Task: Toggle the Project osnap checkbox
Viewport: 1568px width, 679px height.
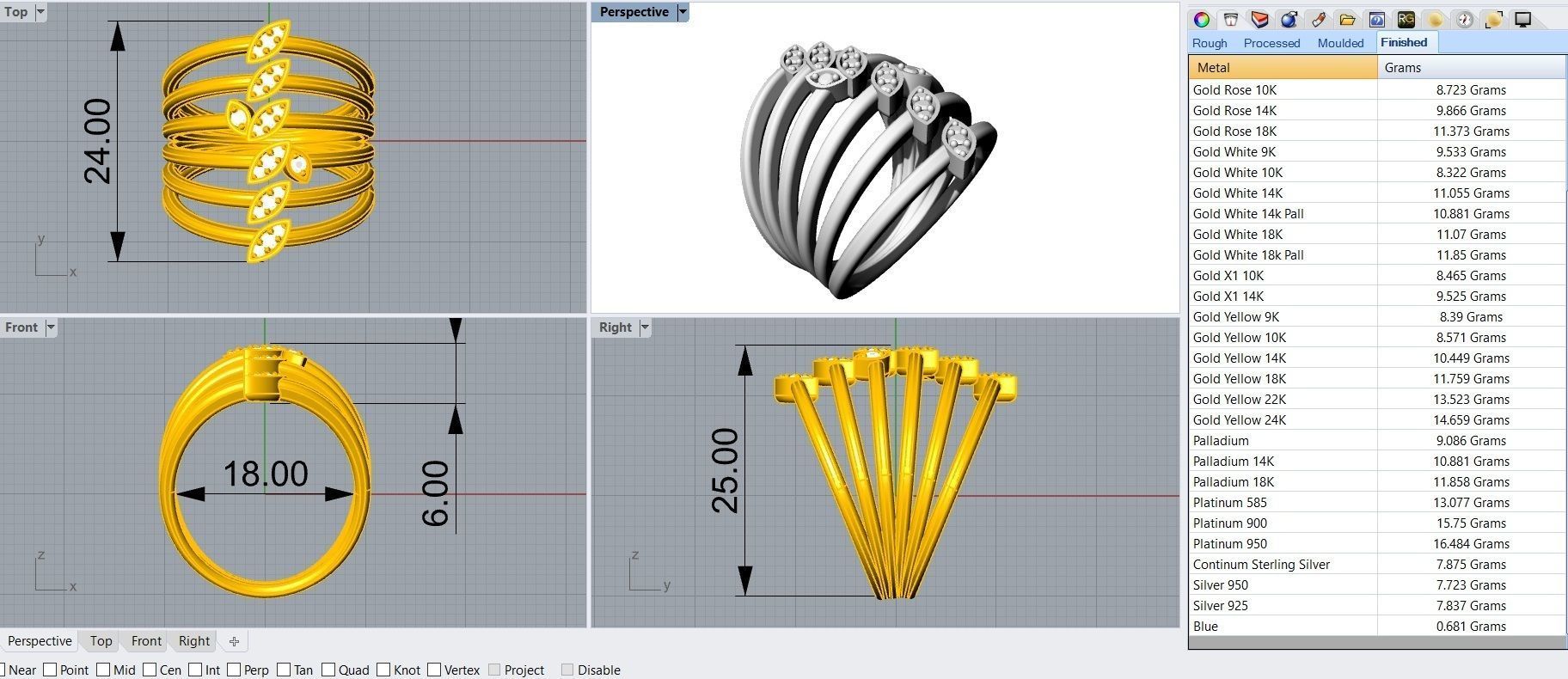Action: (x=494, y=670)
